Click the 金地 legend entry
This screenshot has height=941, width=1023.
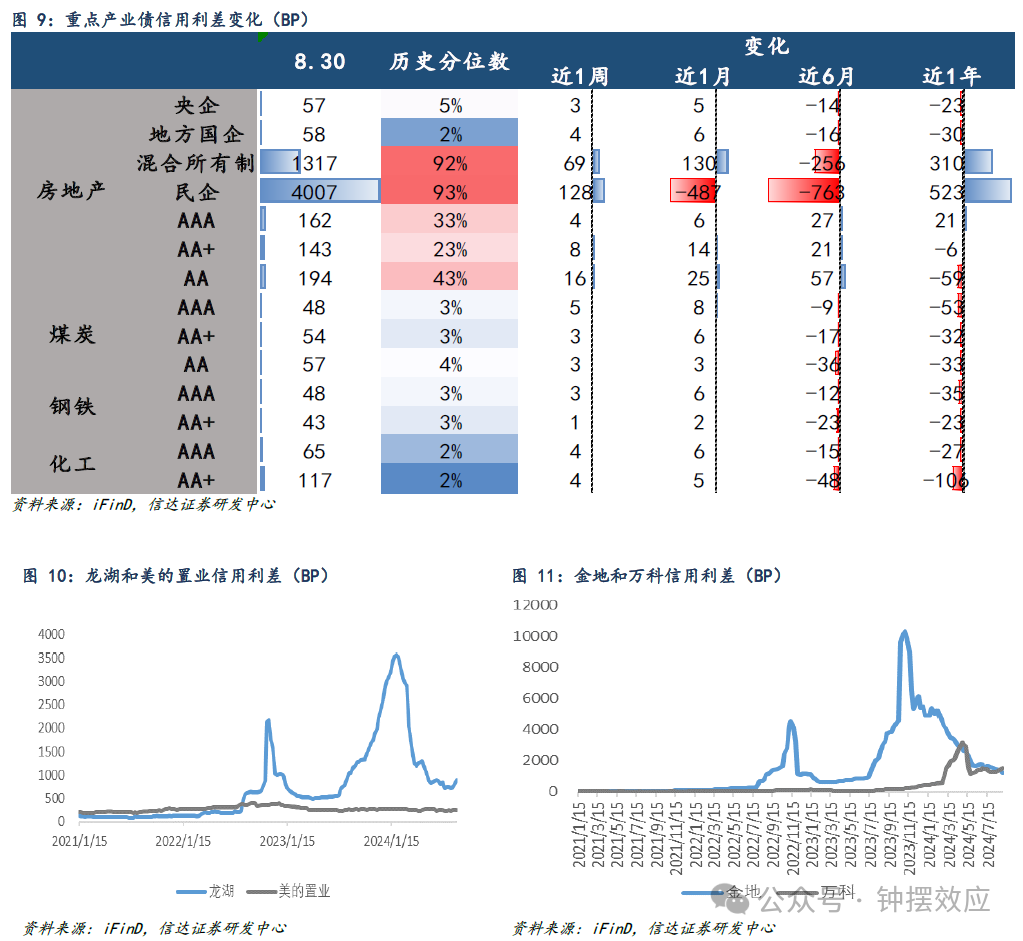[721, 891]
